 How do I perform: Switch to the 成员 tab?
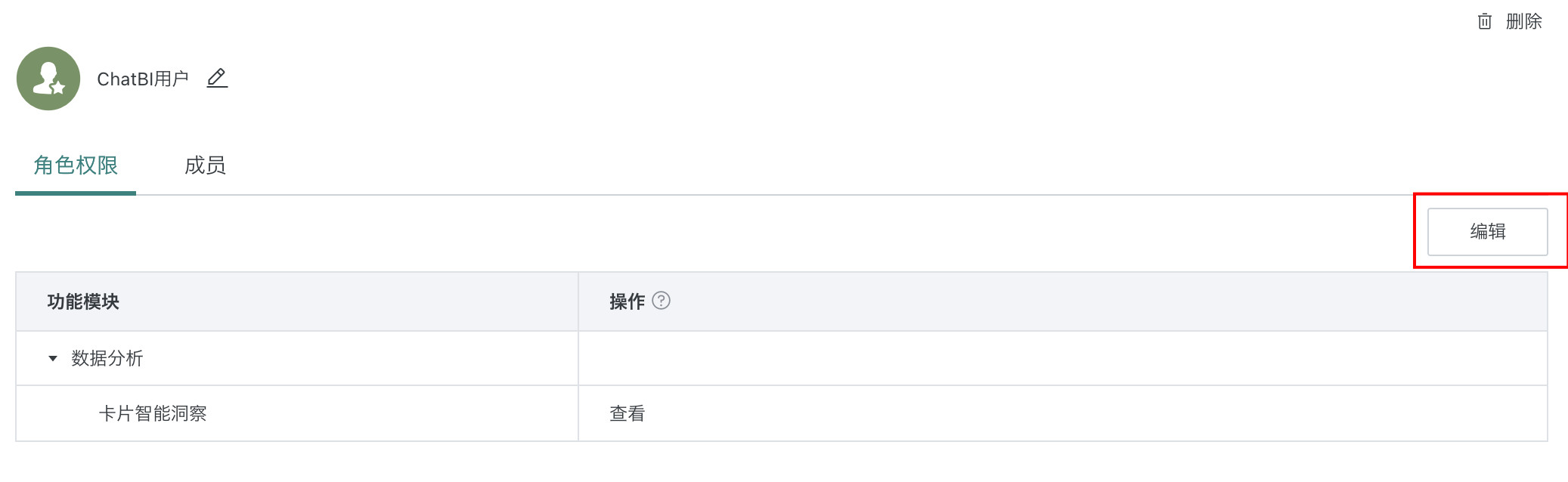205,165
